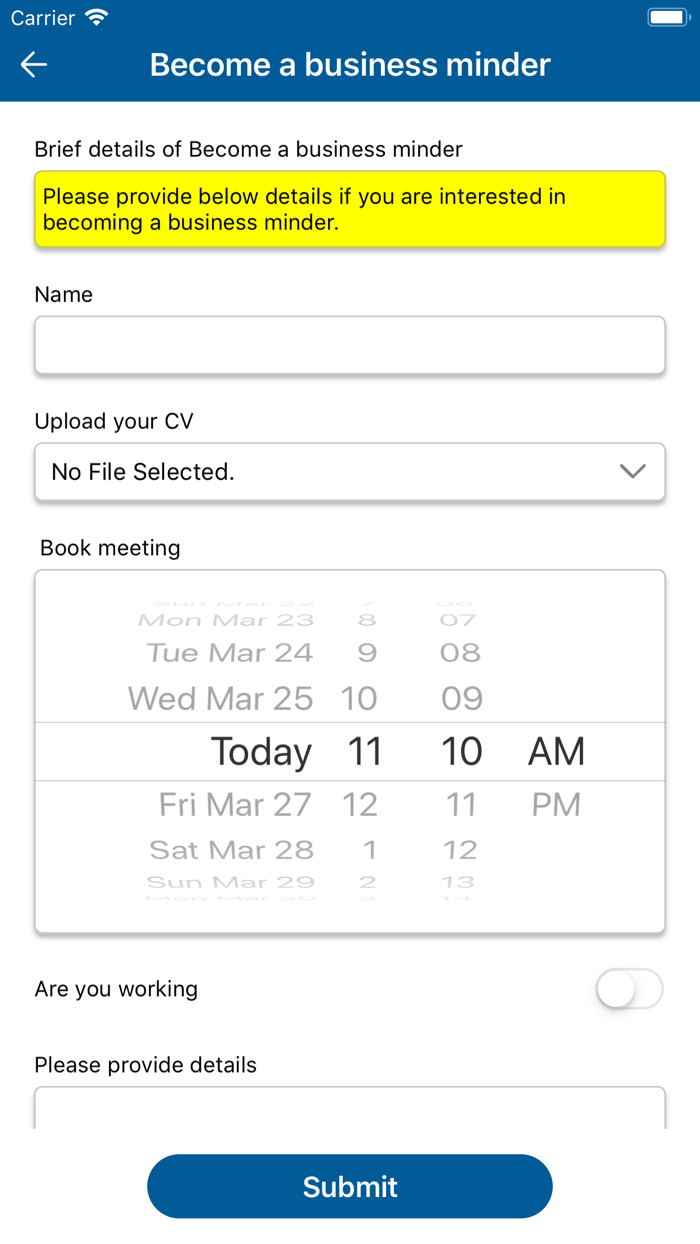Viewport: 700px width, 1244px height.
Task: Select Fri Mar 27 in date picker
Action: [x=235, y=804]
